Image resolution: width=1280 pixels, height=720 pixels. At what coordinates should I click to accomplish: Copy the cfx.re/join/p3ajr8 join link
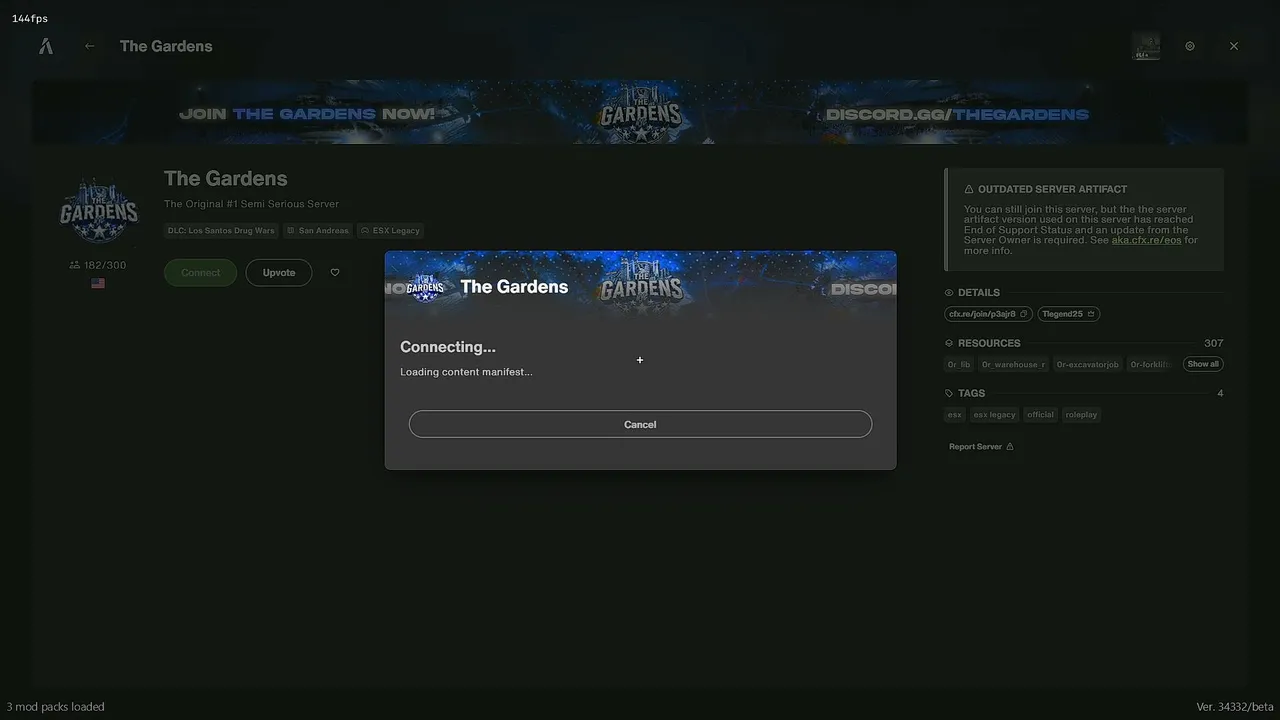[988, 314]
